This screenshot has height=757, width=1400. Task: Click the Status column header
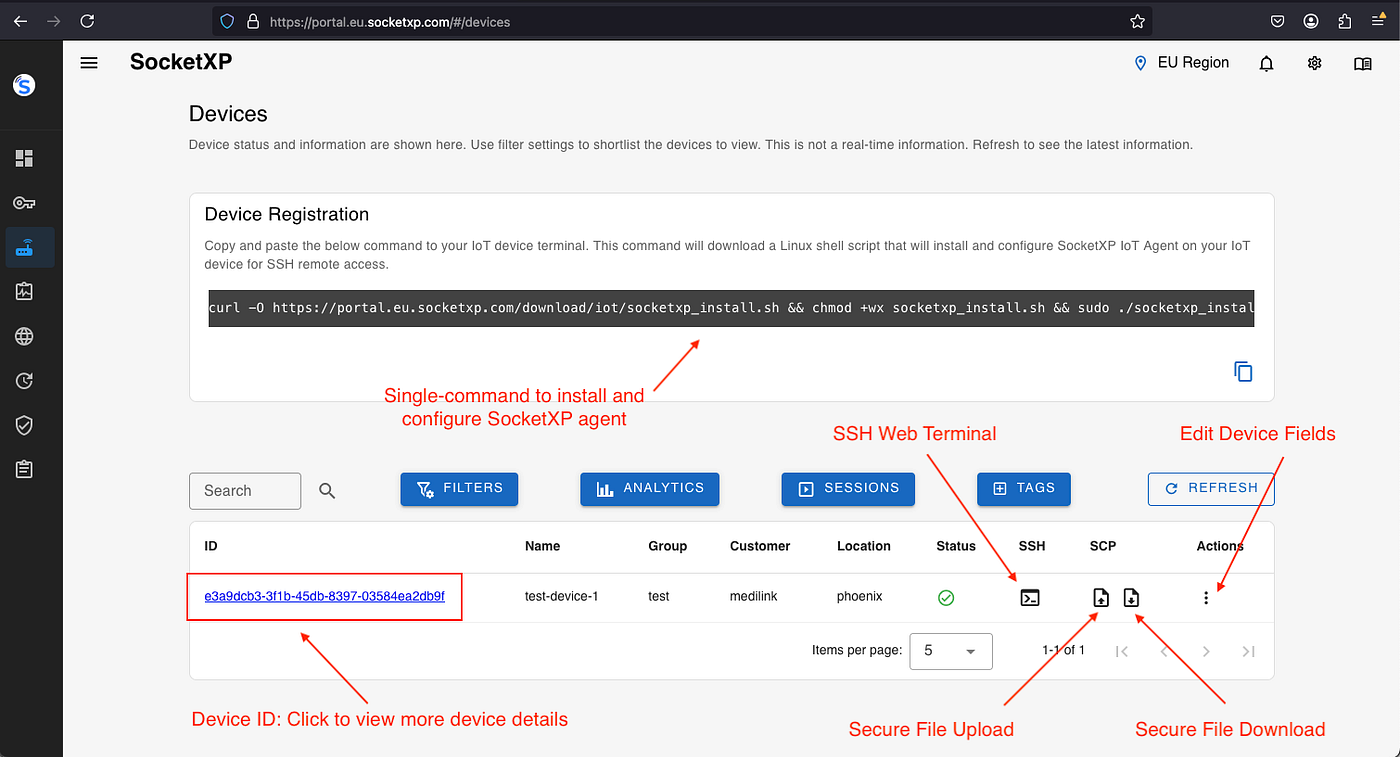coord(956,546)
